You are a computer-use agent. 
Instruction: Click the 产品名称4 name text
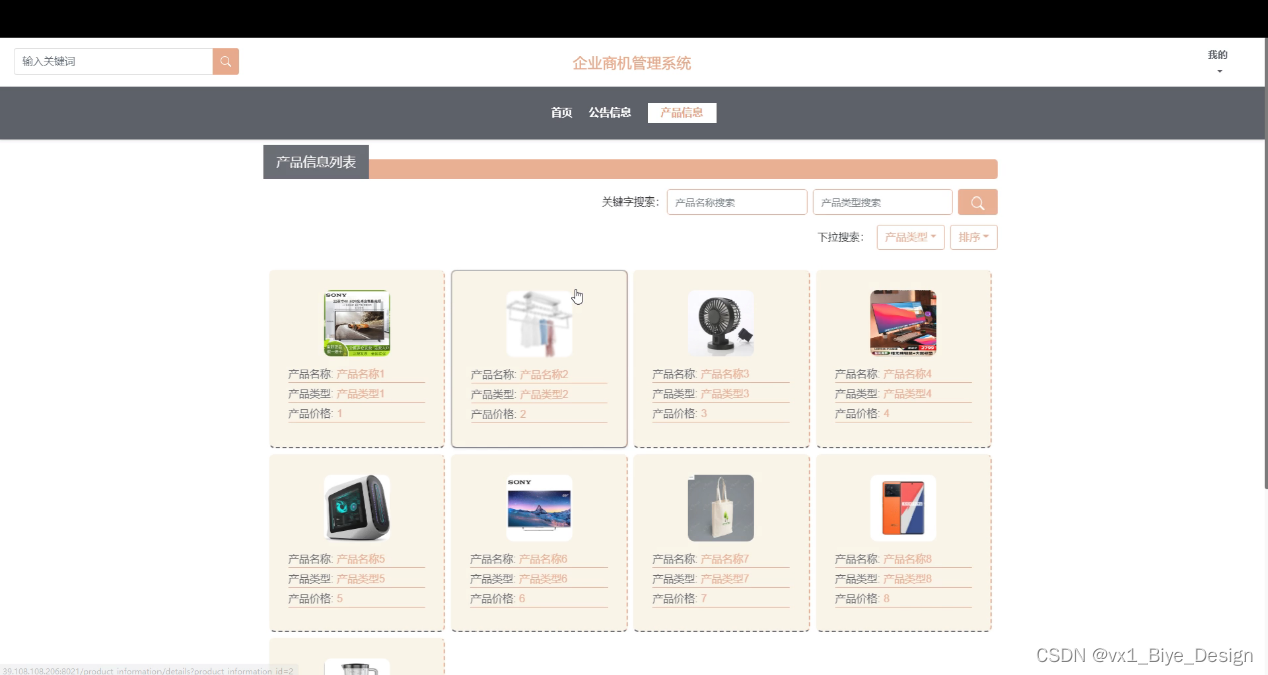tap(908, 374)
